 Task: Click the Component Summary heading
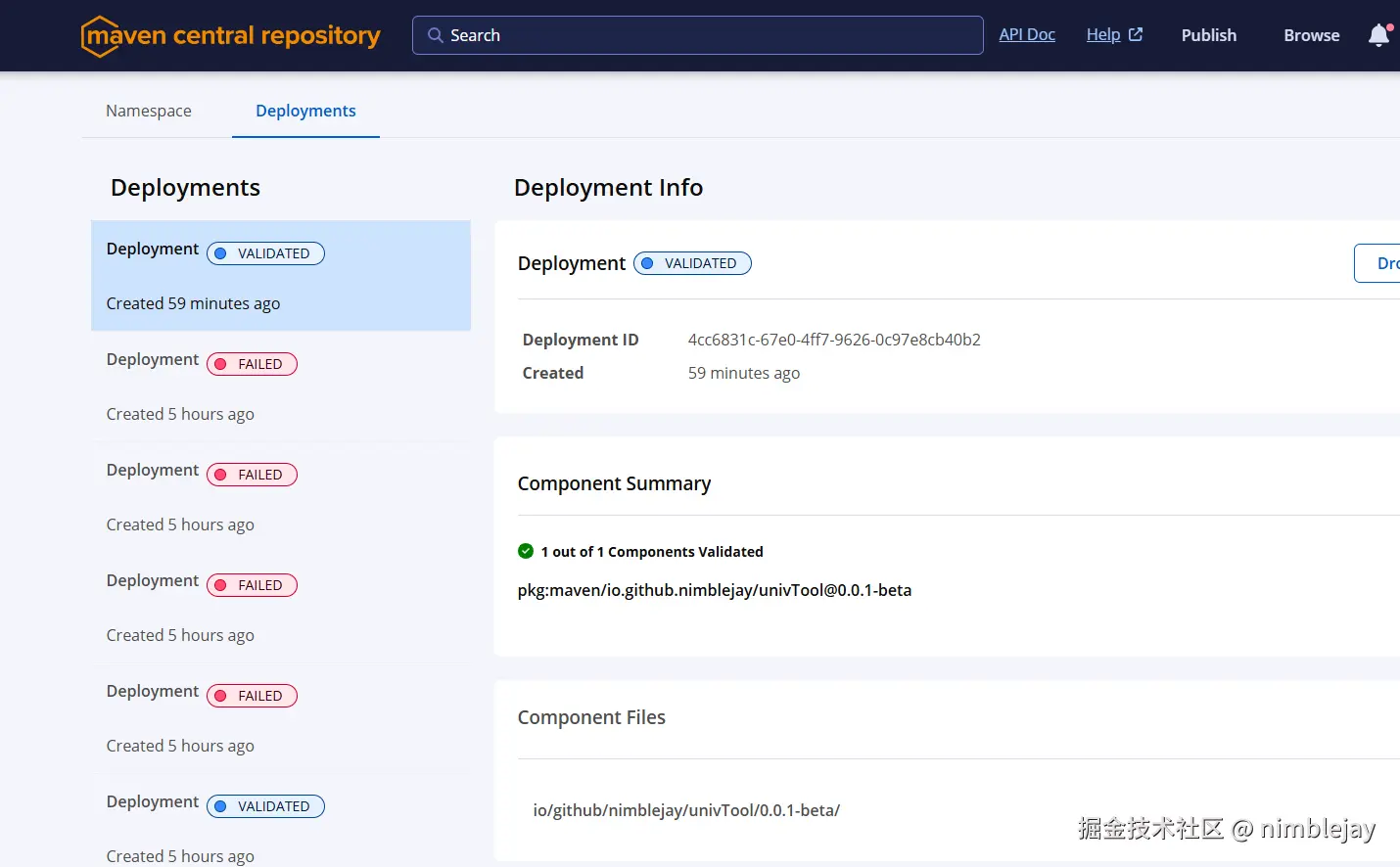pyautogui.click(x=615, y=483)
